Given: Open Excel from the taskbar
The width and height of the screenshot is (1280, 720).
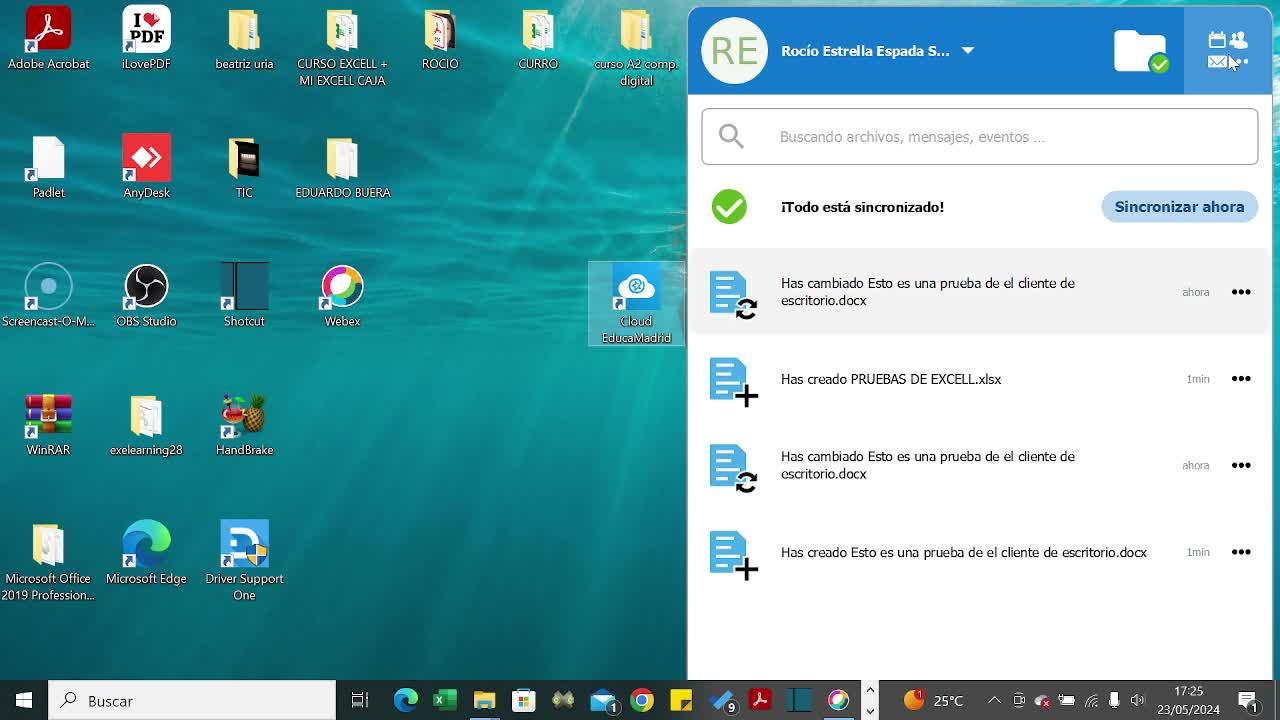Looking at the screenshot, I should point(444,700).
